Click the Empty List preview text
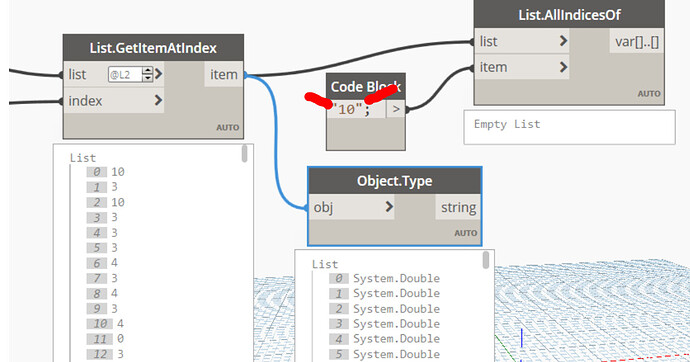 507,124
